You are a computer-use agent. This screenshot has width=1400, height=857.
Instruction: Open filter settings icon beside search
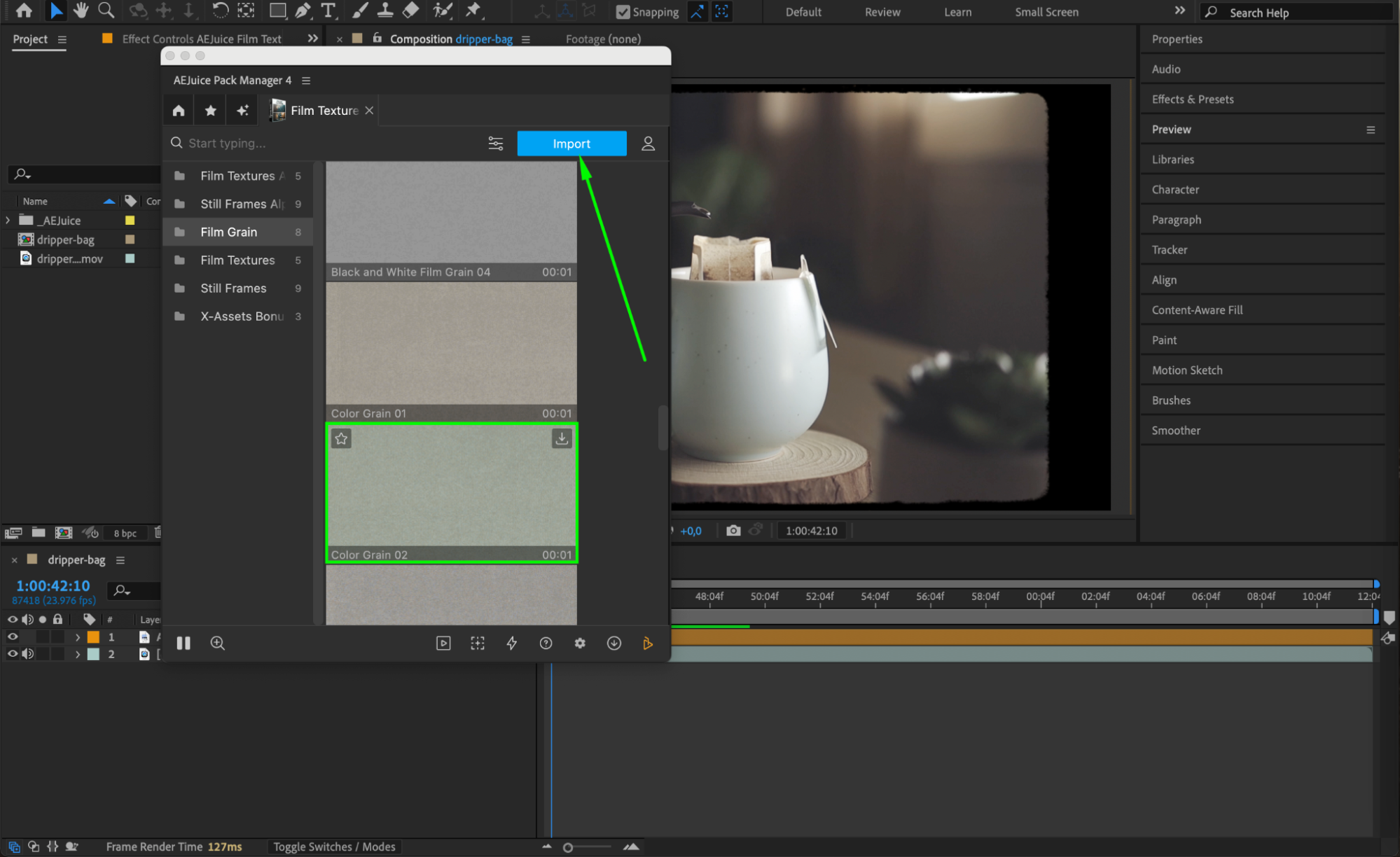coord(495,144)
